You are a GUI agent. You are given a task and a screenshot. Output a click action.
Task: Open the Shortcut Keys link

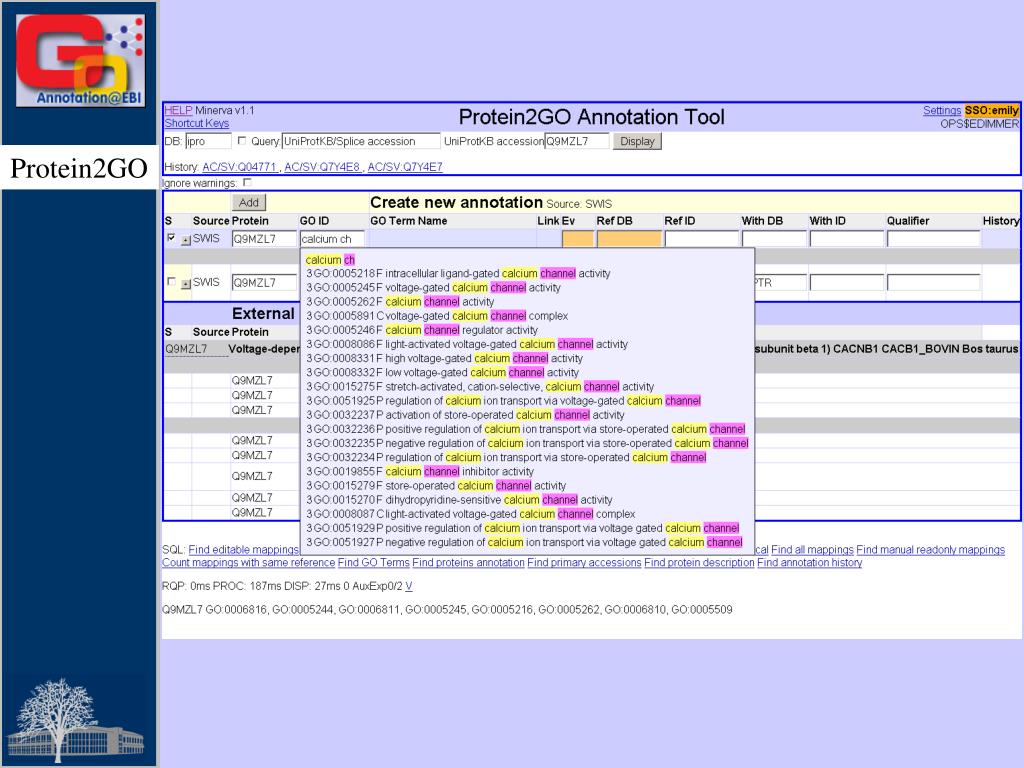pyautogui.click(x=197, y=123)
